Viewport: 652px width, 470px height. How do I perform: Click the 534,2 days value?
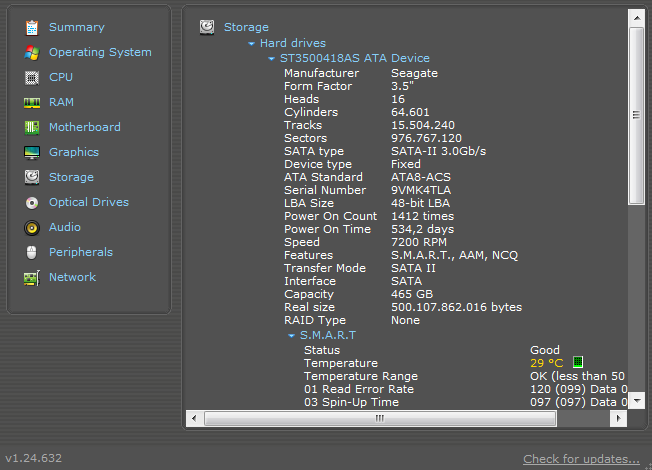point(422,229)
